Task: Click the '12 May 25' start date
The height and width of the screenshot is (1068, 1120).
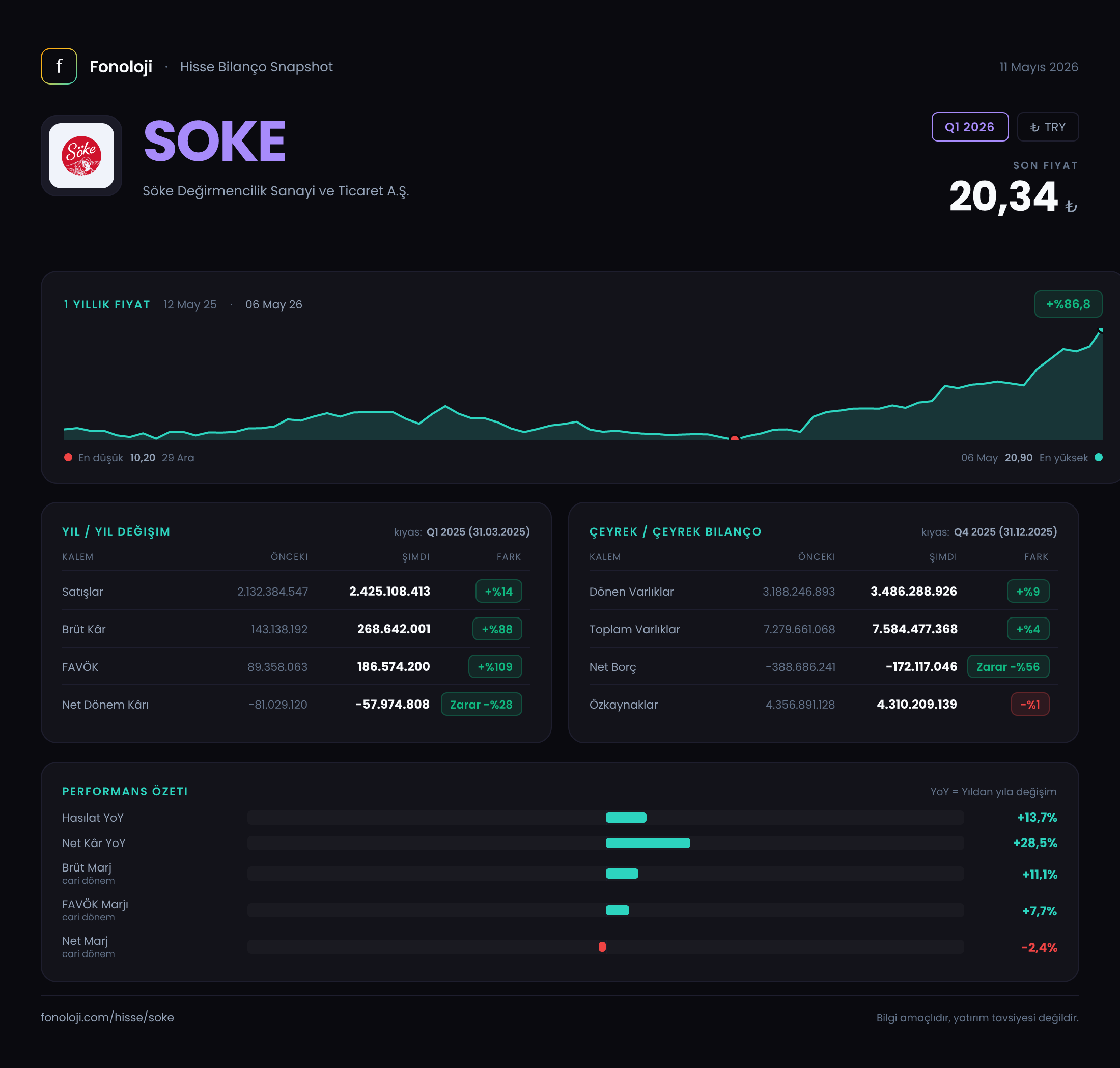Action: click(190, 304)
